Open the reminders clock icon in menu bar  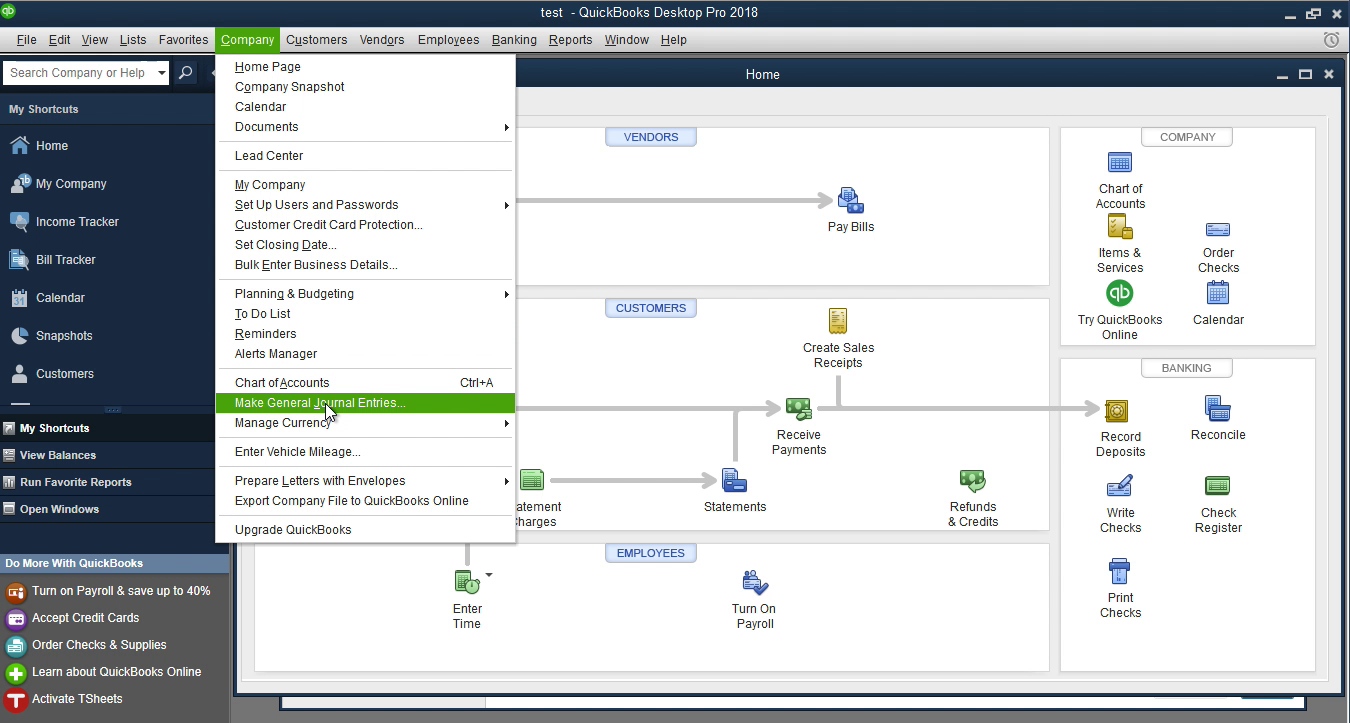click(1331, 40)
